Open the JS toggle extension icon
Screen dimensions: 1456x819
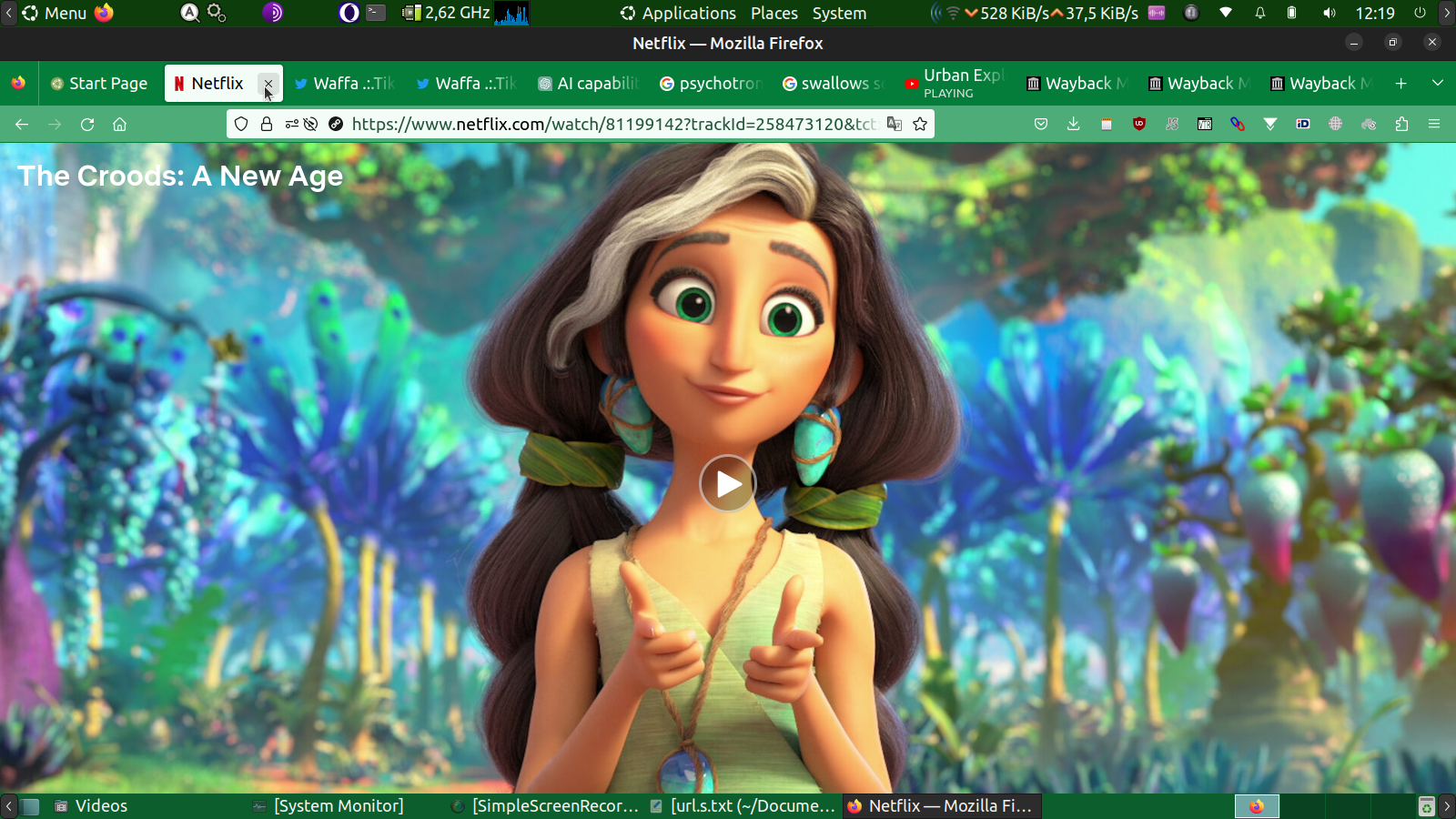click(x=1172, y=124)
